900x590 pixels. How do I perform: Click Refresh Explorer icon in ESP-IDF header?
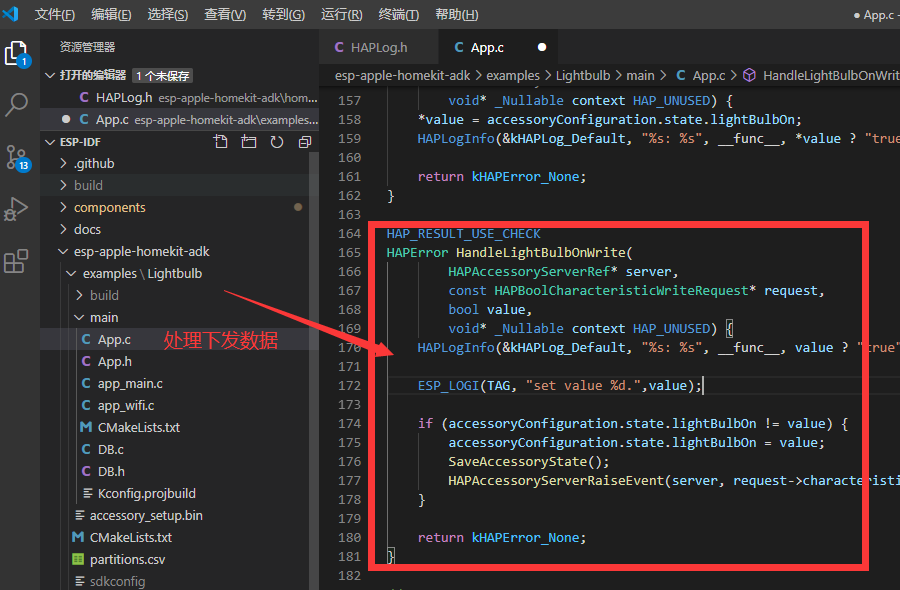tap(277, 142)
